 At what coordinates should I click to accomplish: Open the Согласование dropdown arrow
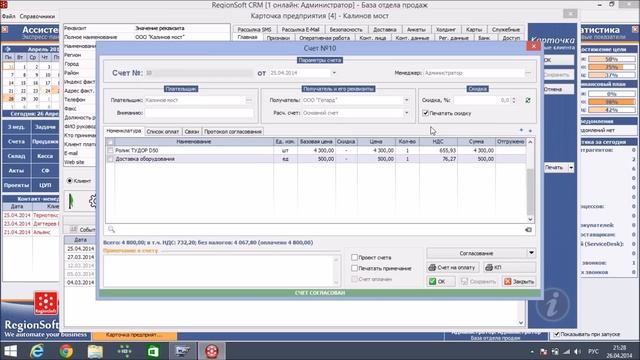(x=531, y=253)
